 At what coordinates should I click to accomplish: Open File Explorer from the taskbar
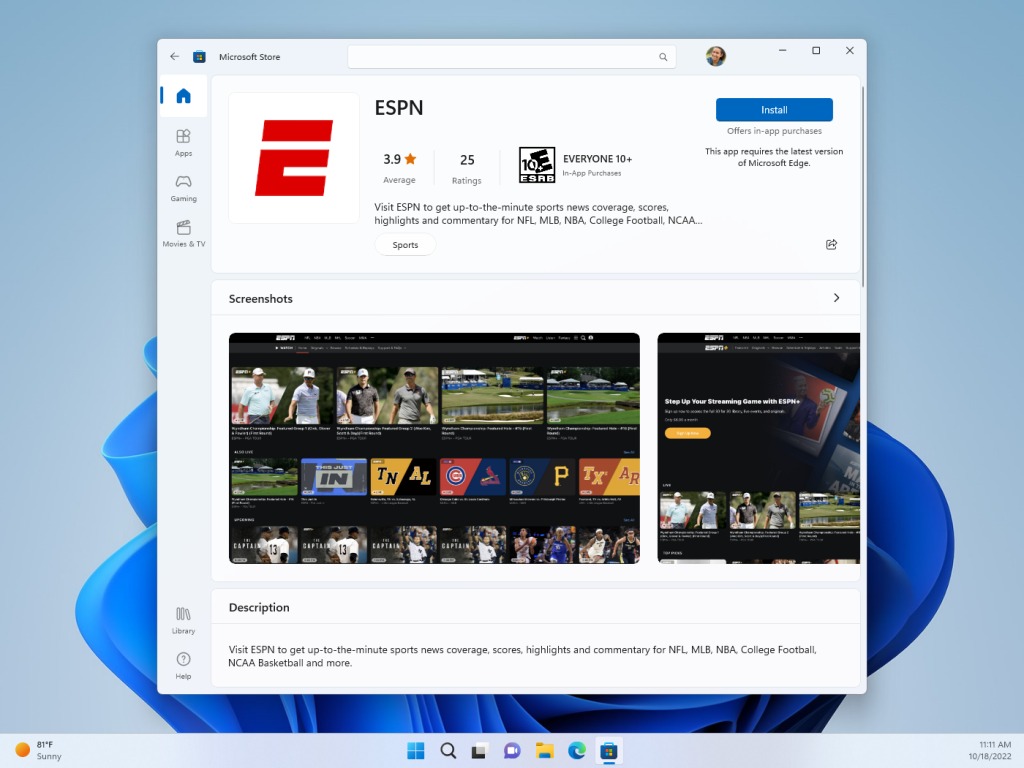click(x=544, y=751)
